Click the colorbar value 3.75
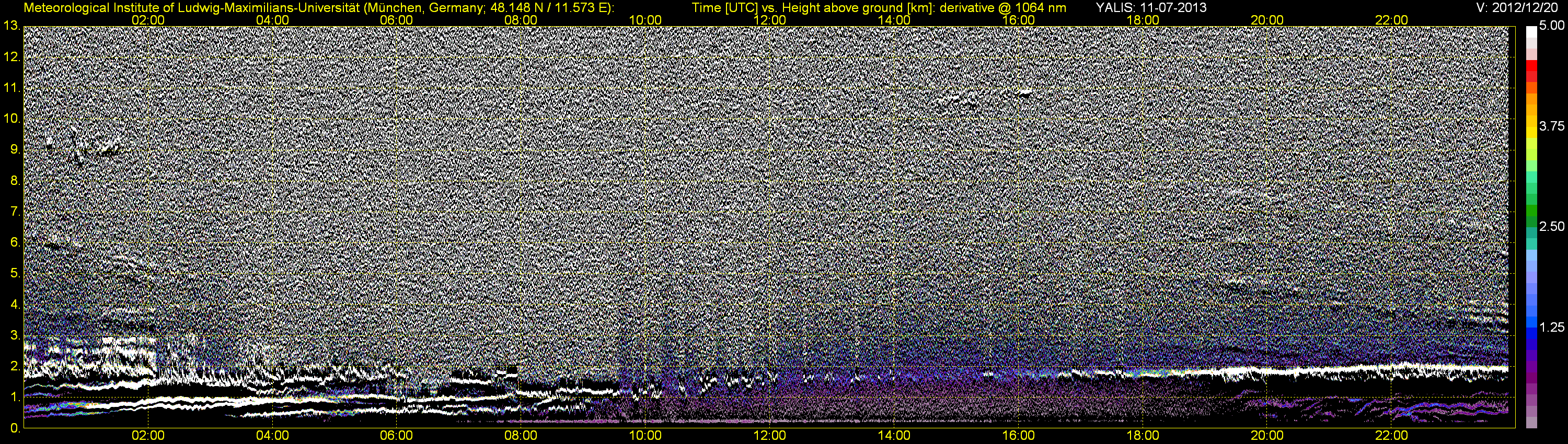Screen dimensions: 1568x444 click(x=1552, y=126)
